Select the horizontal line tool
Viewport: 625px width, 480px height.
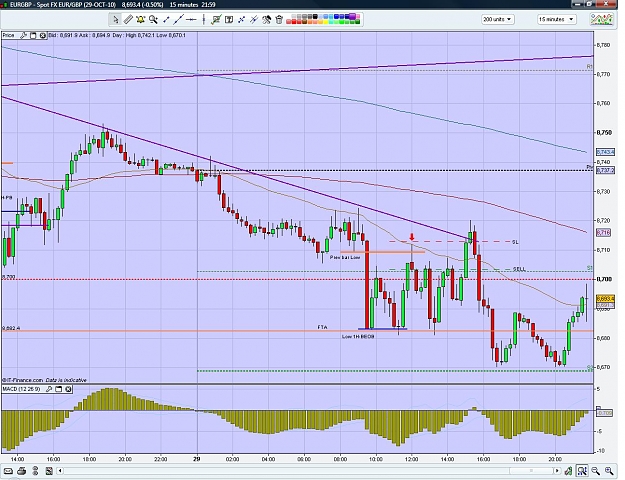coord(191,20)
